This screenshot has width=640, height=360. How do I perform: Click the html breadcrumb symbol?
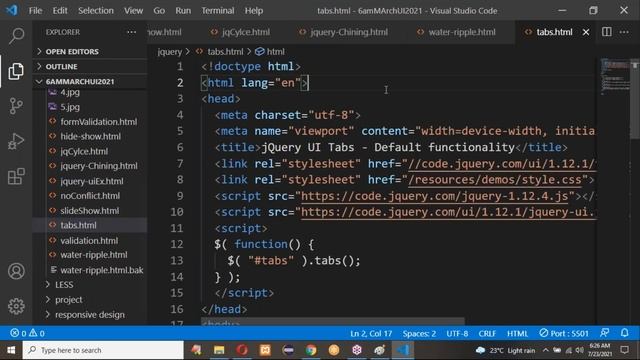270,52
